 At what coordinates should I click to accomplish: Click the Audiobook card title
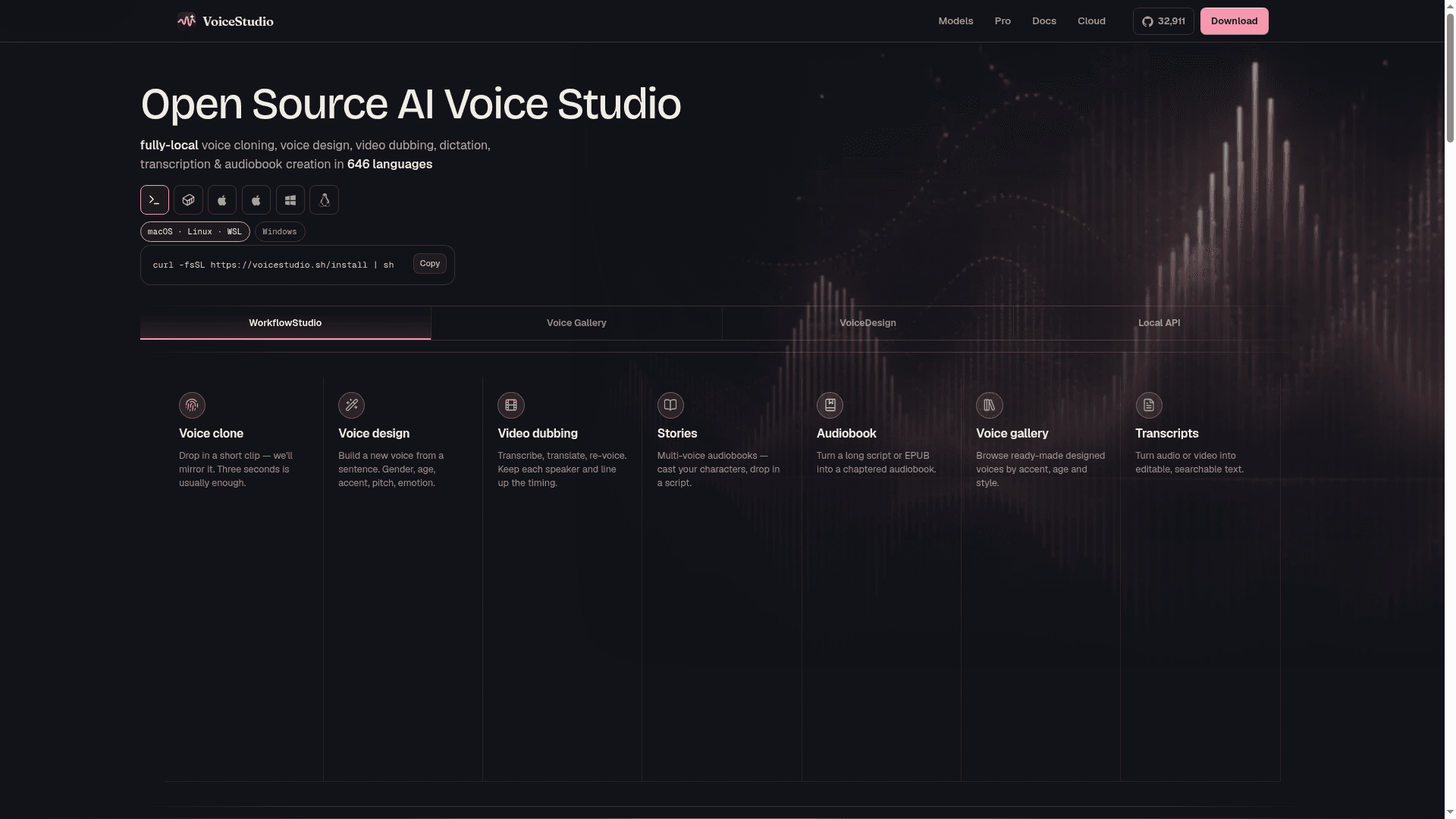(x=846, y=434)
